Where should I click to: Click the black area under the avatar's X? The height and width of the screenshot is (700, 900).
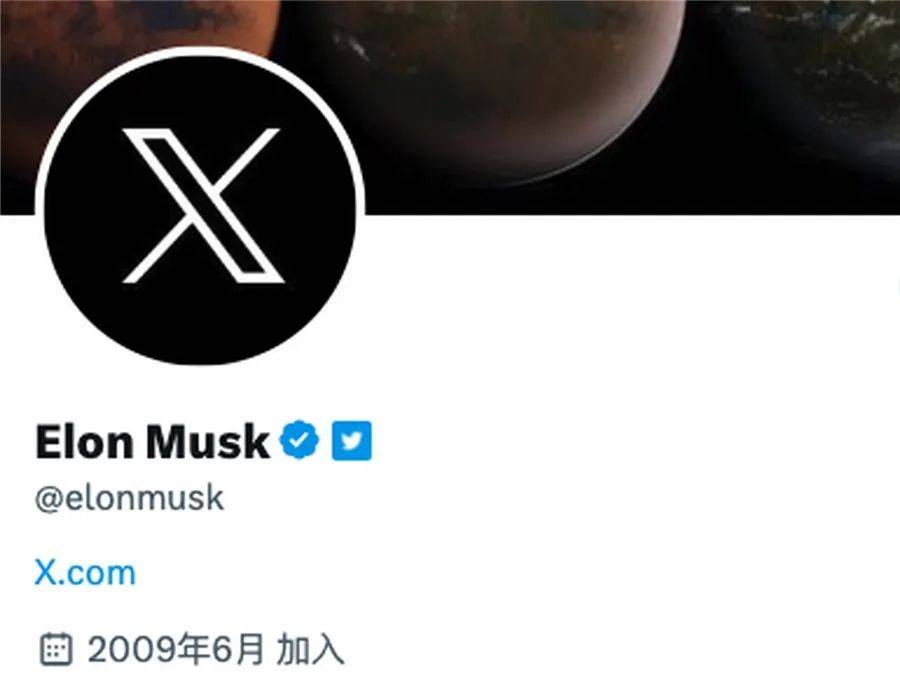point(201,321)
